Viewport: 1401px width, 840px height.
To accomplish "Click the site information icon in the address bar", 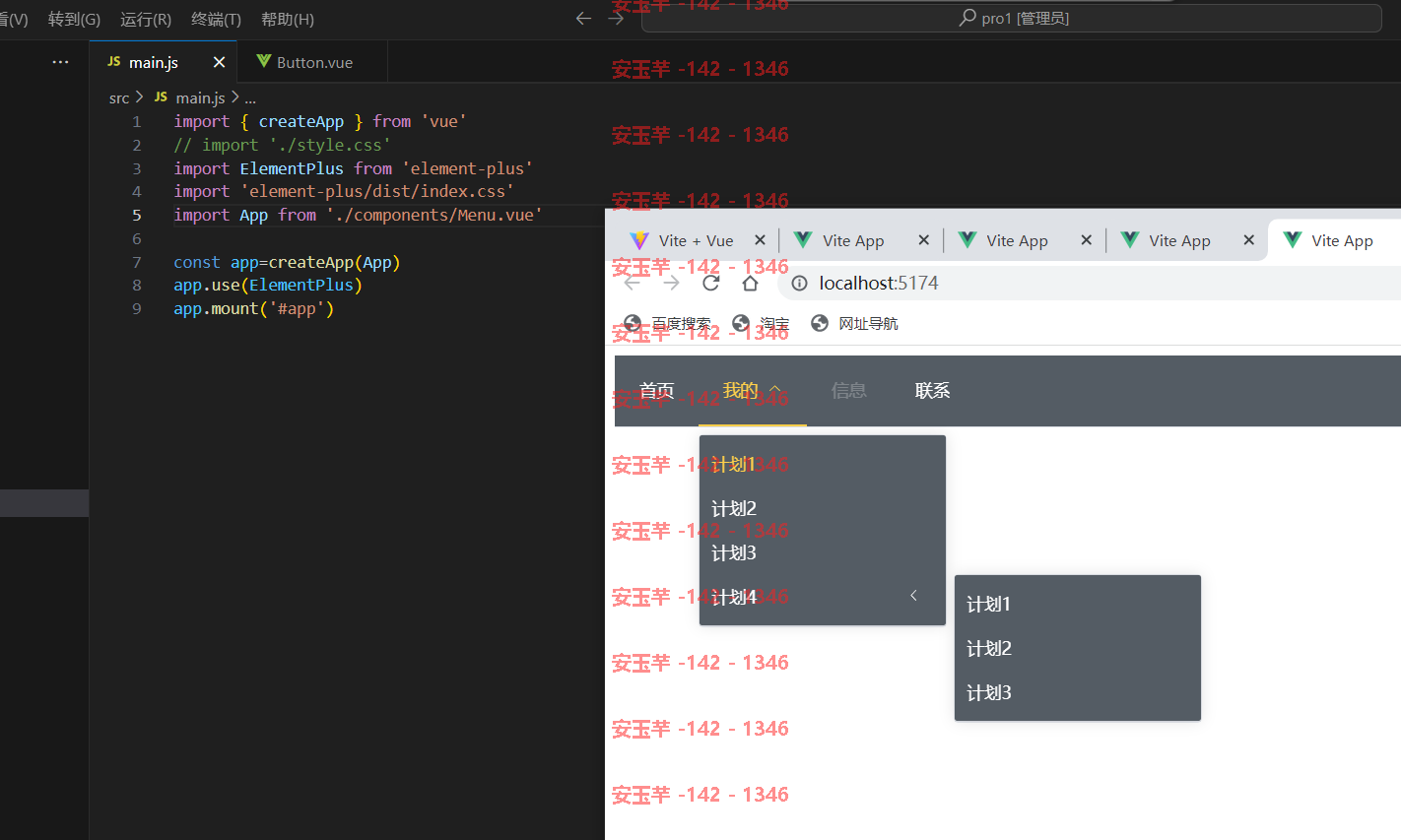I will tap(799, 283).
